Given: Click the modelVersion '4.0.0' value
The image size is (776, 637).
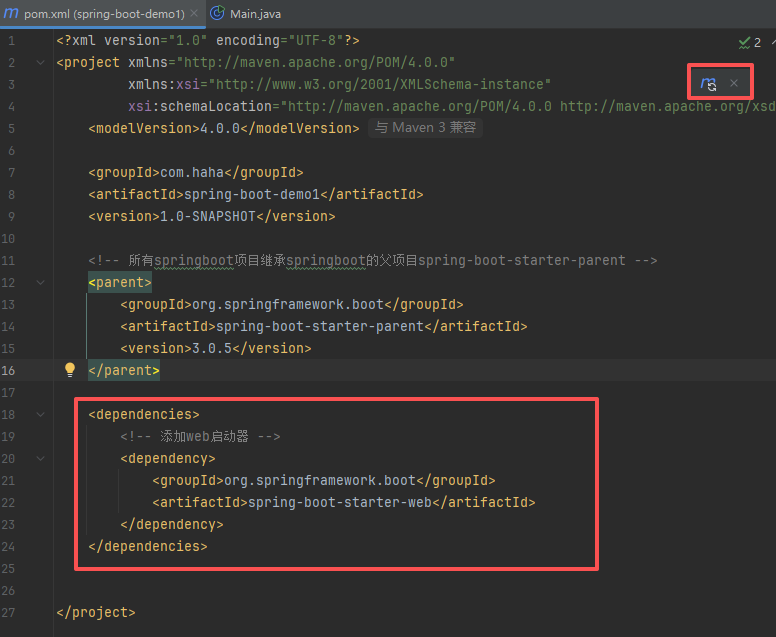Looking at the screenshot, I should pyautogui.click(x=220, y=128).
